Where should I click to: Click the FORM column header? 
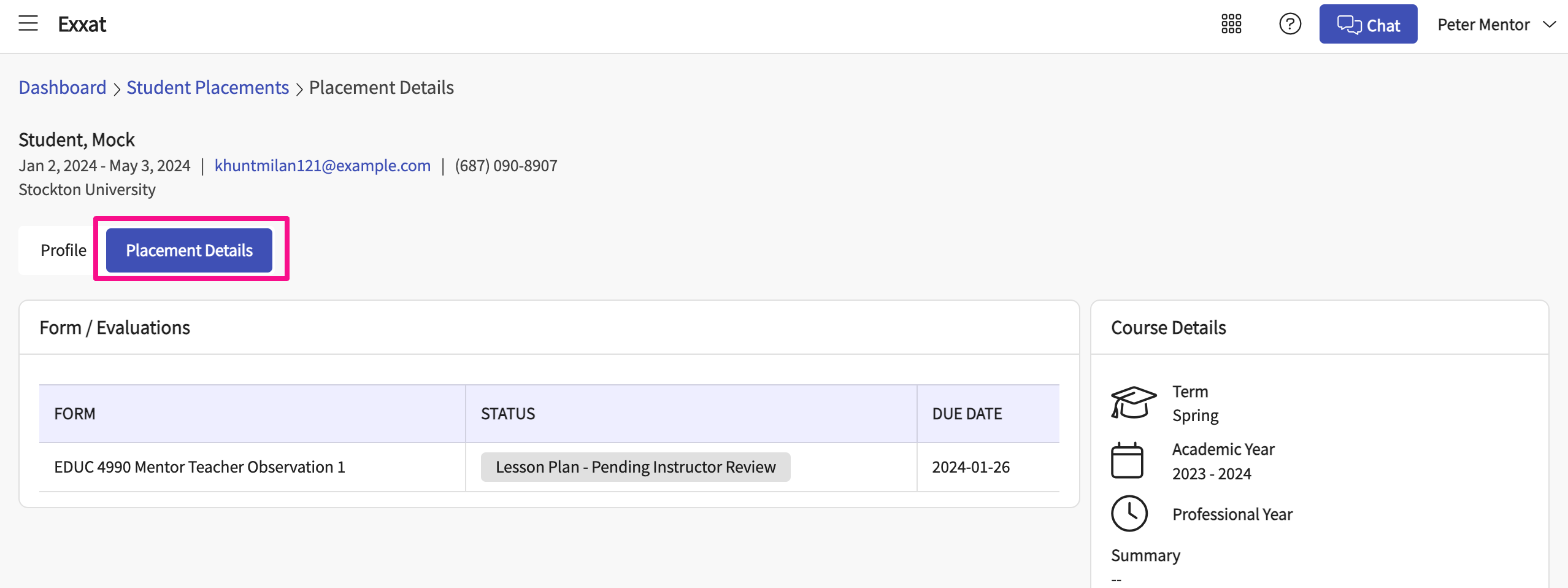pyautogui.click(x=75, y=414)
